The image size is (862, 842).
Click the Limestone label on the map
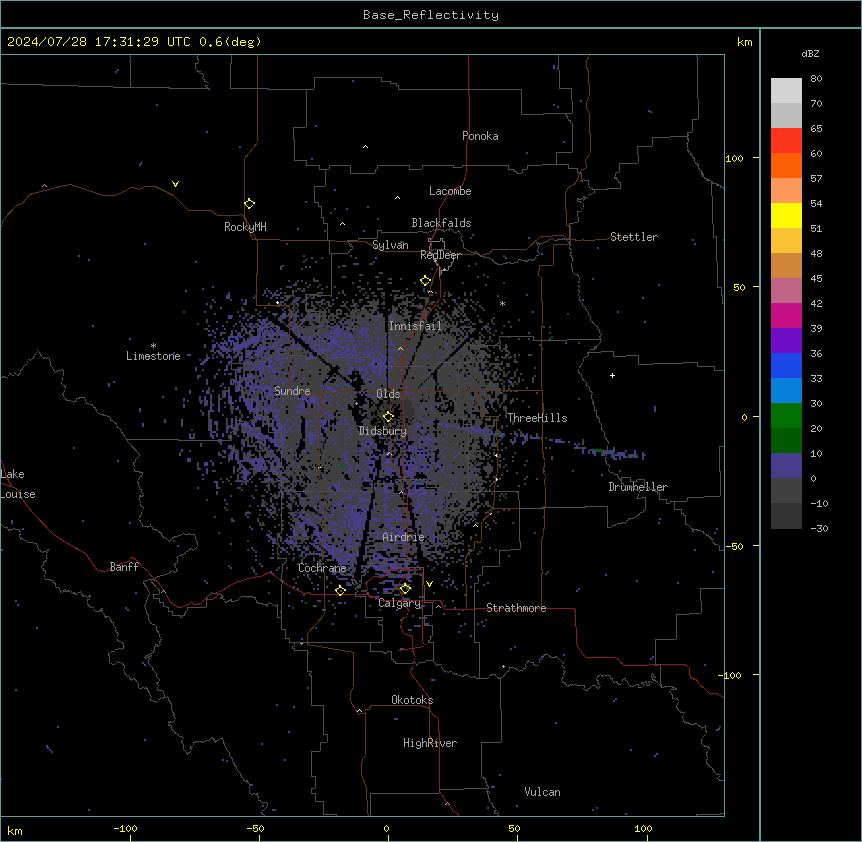[153, 356]
